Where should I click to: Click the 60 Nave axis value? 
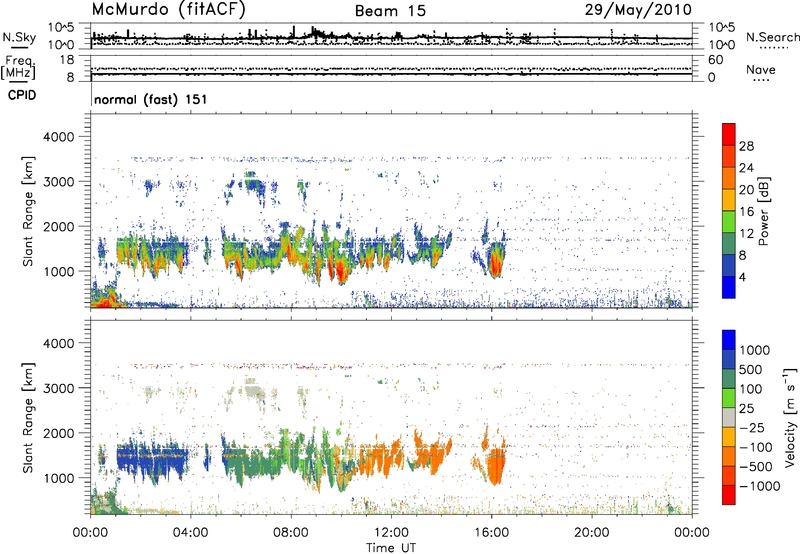point(715,60)
